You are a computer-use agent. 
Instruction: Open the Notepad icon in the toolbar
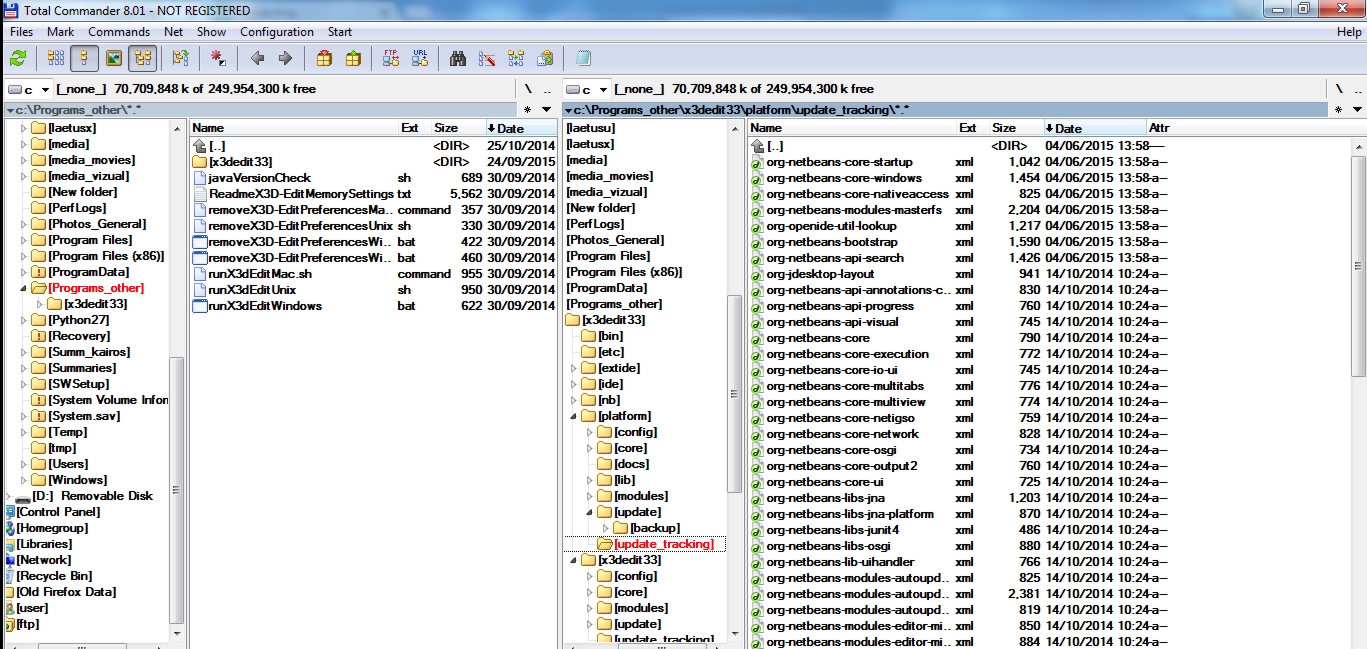583,58
